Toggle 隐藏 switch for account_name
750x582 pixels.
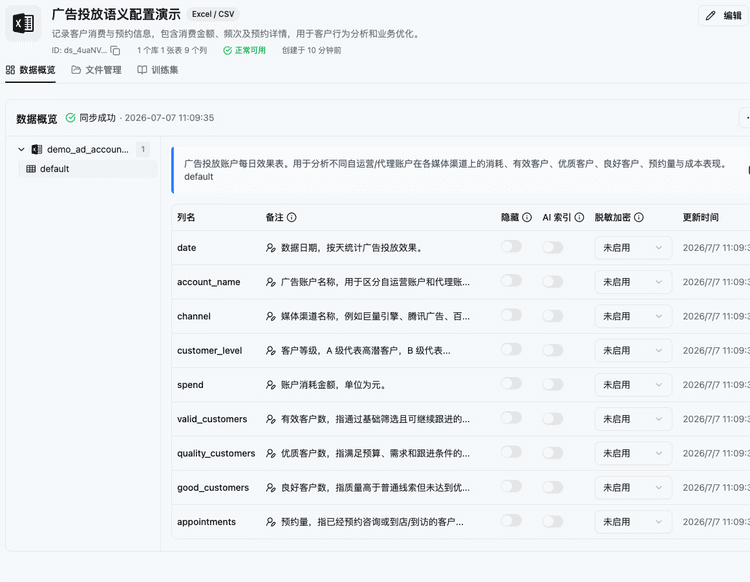coord(511,281)
